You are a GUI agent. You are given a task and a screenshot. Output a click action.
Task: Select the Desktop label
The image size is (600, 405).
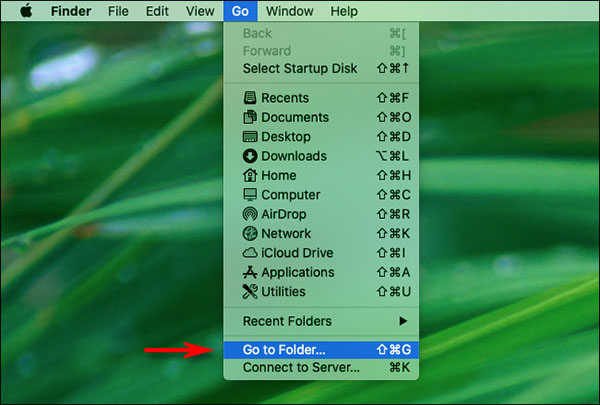pyautogui.click(x=286, y=137)
